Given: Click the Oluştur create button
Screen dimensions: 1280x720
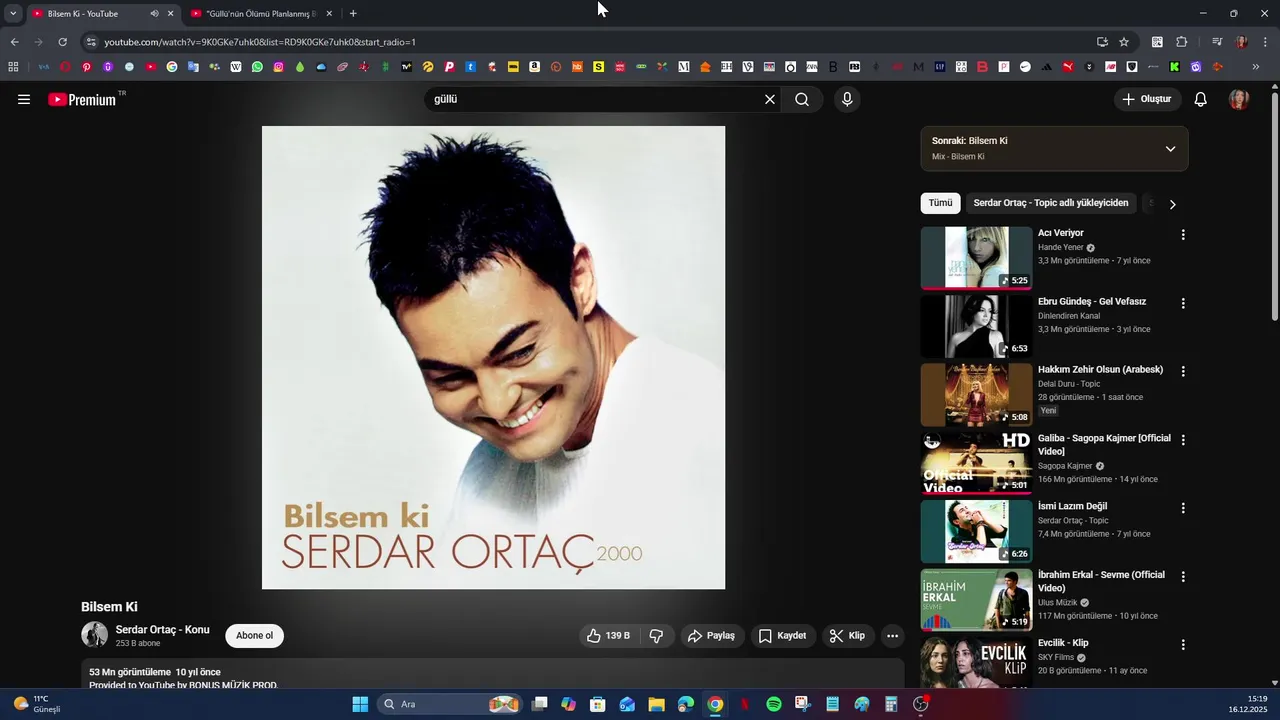Looking at the screenshot, I should point(1147,99).
